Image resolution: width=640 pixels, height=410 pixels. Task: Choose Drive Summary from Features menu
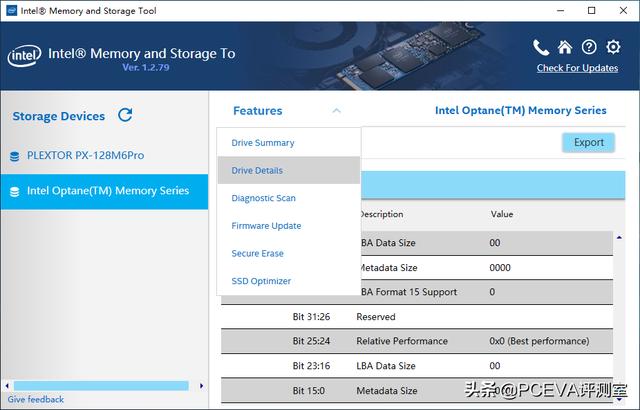click(289, 143)
